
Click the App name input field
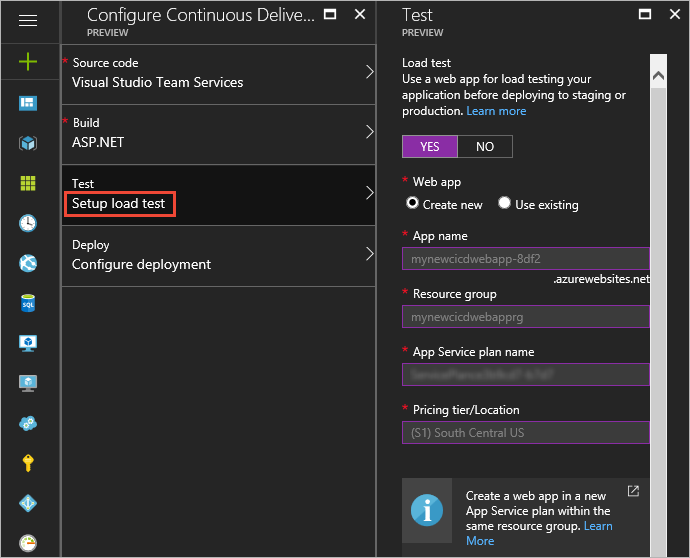tap(526, 259)
